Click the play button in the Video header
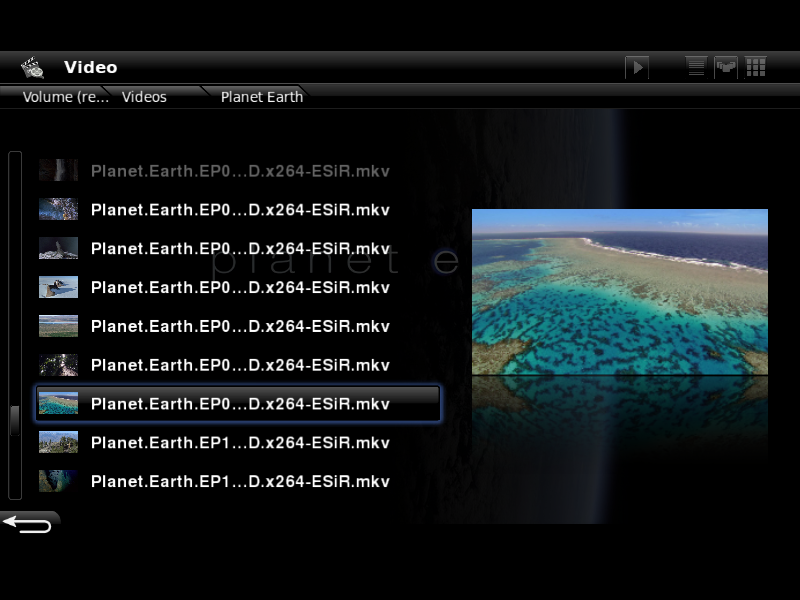 [x=637, y=67]
